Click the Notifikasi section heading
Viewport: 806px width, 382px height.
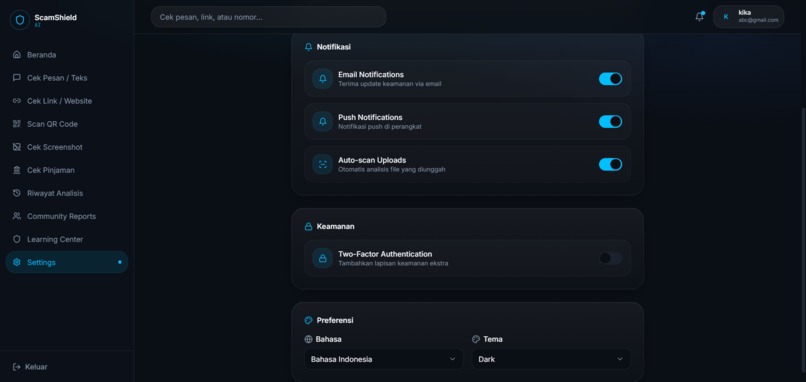tap(334, 47)
